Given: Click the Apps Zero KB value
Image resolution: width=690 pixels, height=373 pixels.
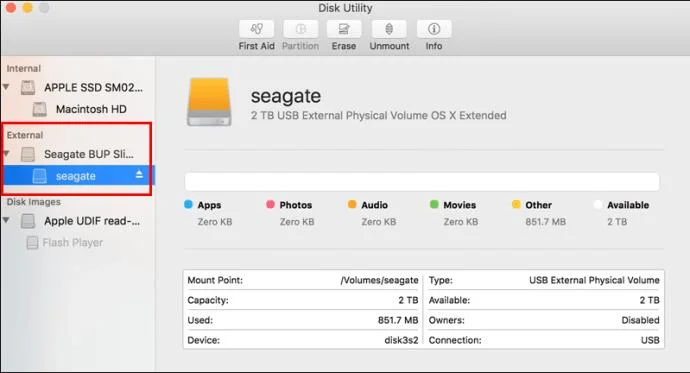Looking at the screenshot, I should pos(215,222).
